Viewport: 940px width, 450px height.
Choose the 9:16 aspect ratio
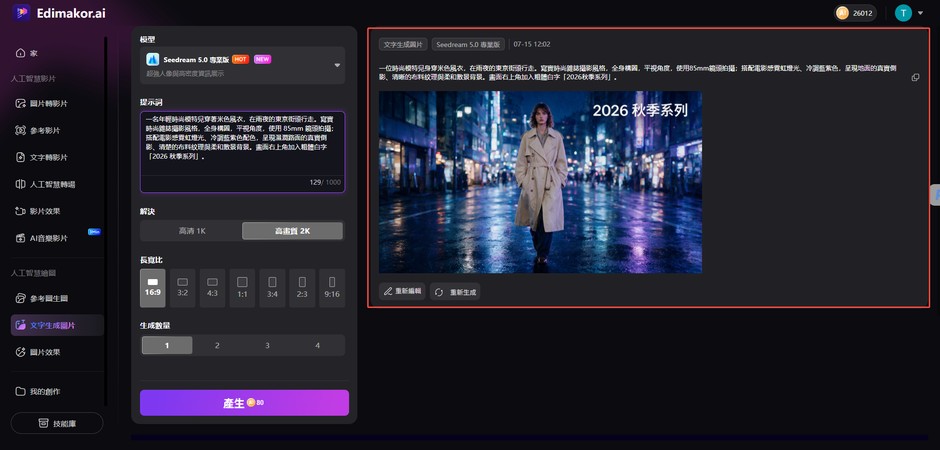coord(332,288)
